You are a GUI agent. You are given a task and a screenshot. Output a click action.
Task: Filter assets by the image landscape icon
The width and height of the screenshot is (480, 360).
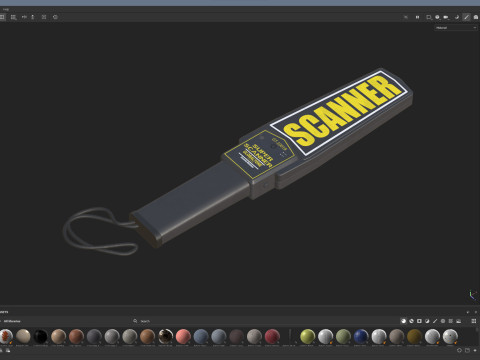tap(459, 321)
